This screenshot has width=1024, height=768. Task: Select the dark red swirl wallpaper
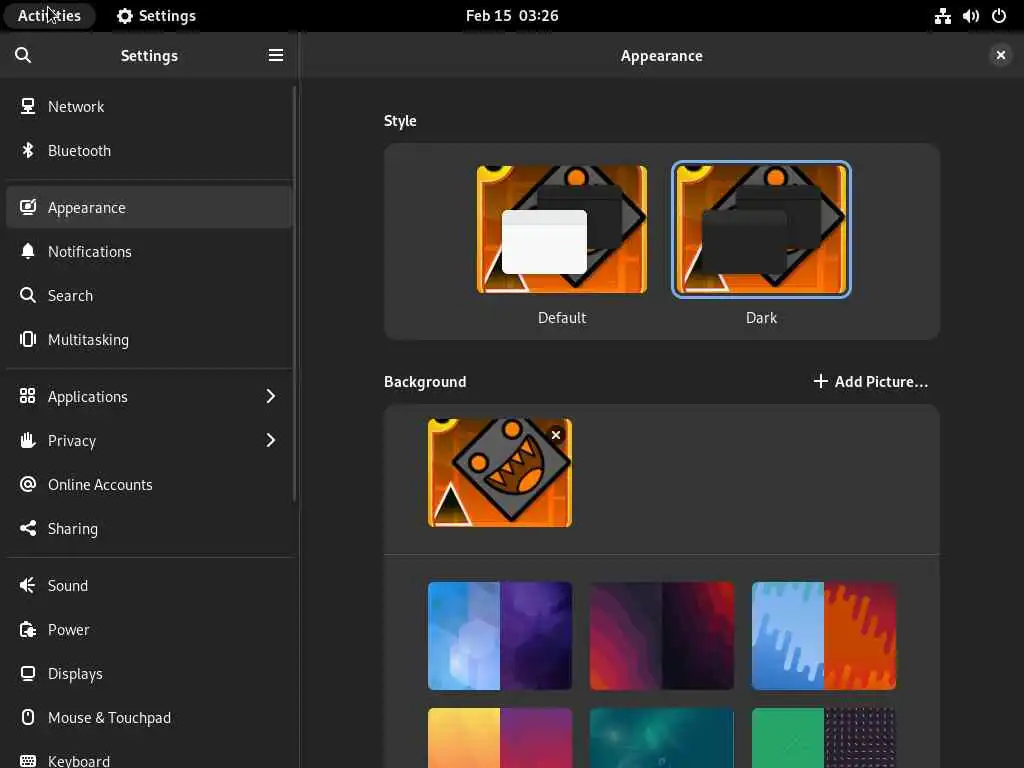(x=662, y=636)
